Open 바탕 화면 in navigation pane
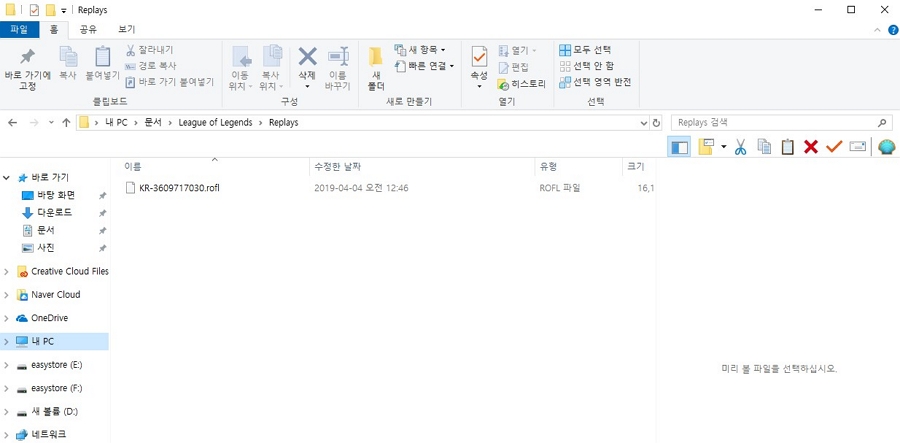 point(56,195)
